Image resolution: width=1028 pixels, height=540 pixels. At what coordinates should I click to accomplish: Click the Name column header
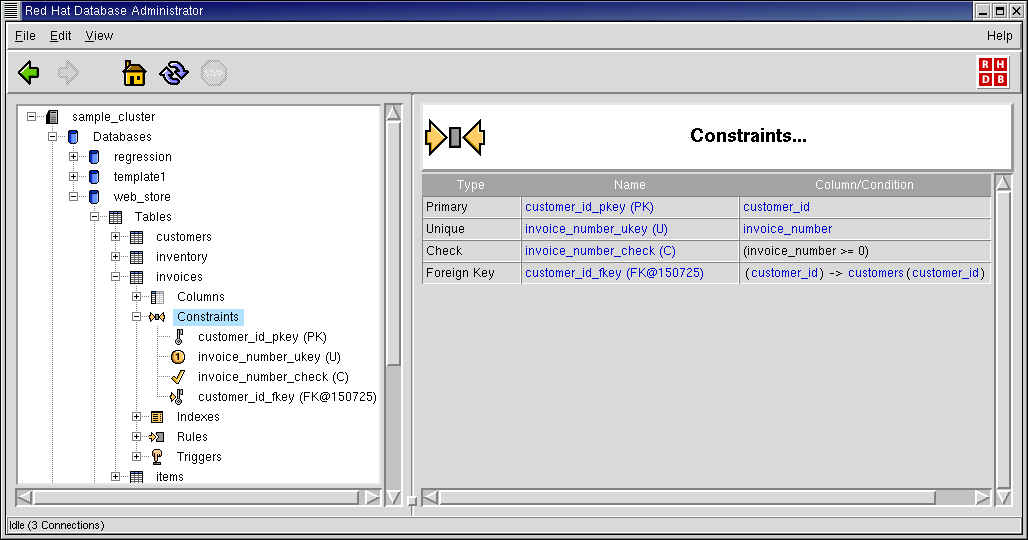pos(629,185)
